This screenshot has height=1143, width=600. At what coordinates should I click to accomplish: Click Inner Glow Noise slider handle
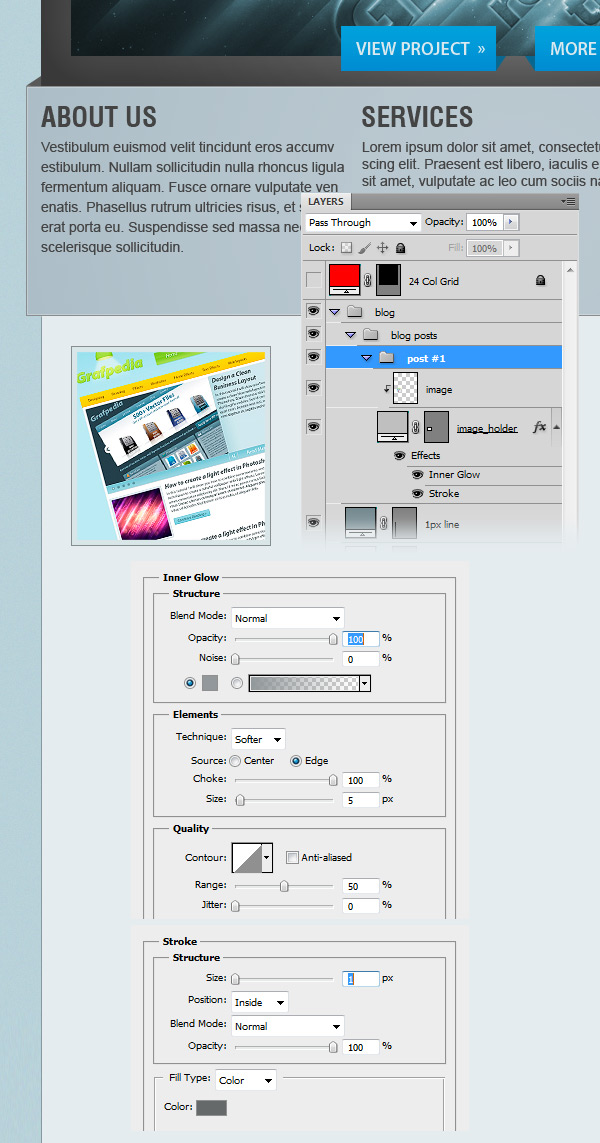coord(235,660)
